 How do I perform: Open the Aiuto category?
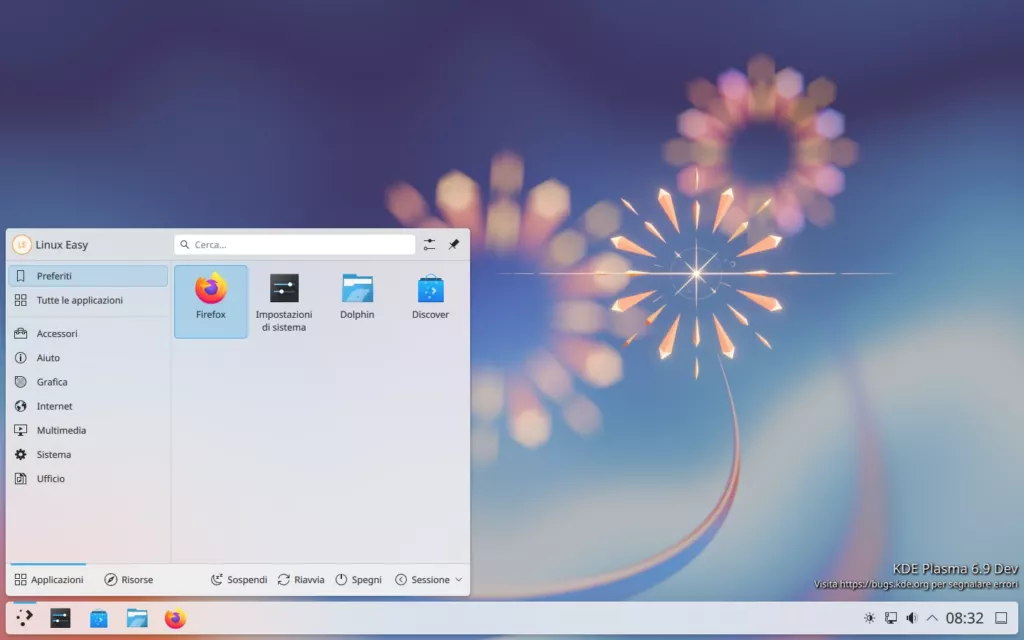pos(88,357)
